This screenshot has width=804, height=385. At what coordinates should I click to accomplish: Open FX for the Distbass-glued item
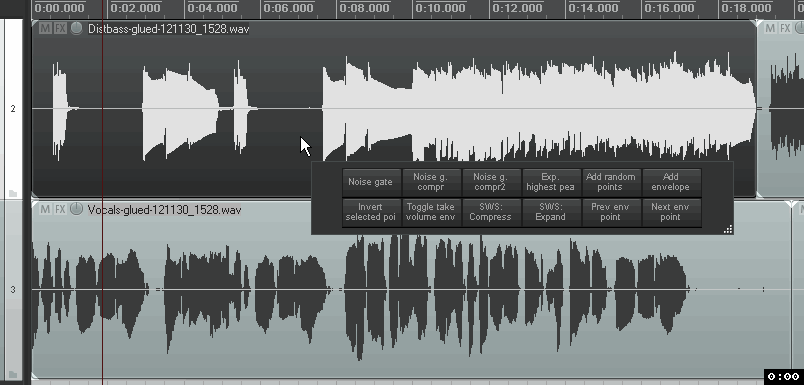(61, 29)
